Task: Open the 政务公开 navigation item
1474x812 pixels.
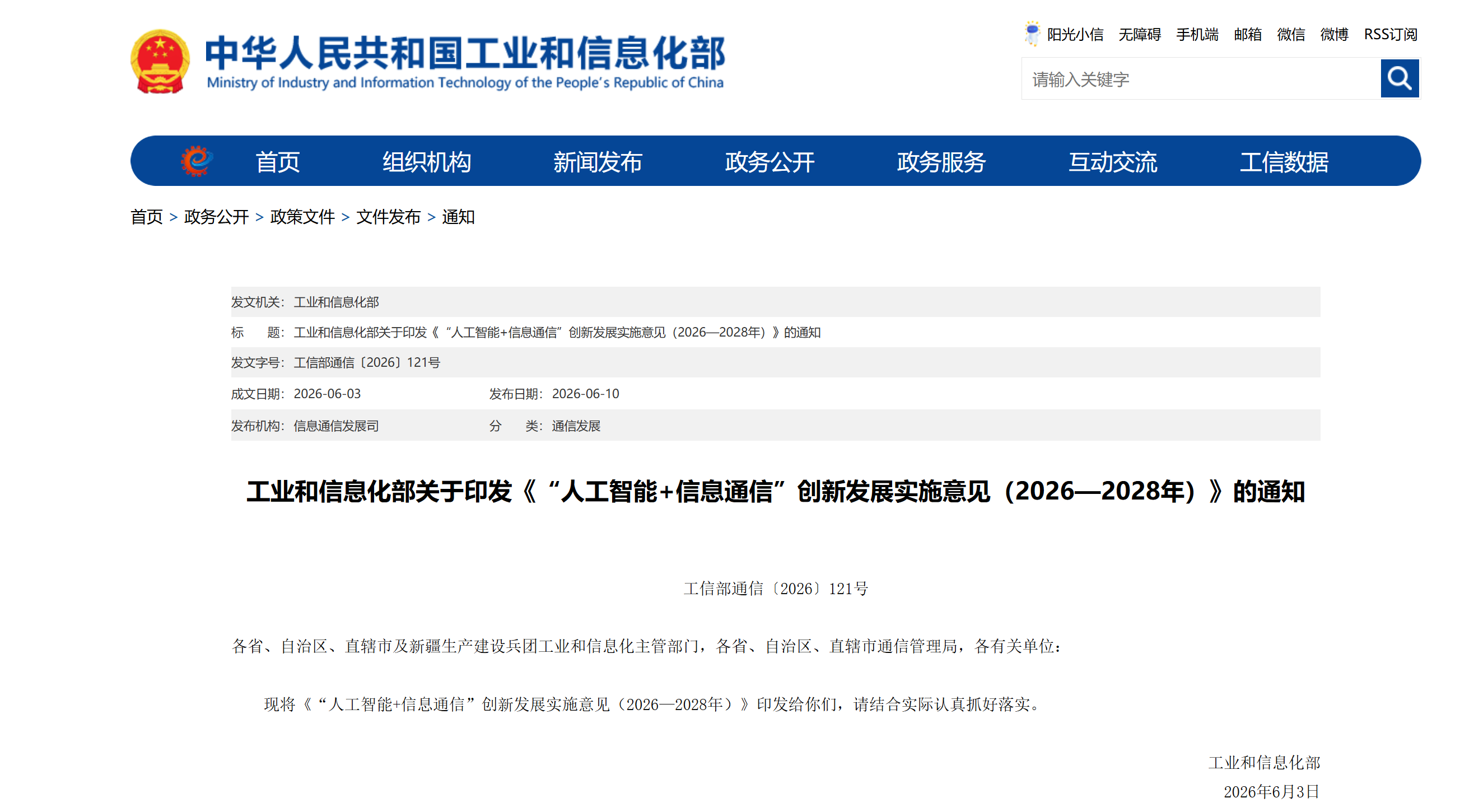Action: pos(769,162)
